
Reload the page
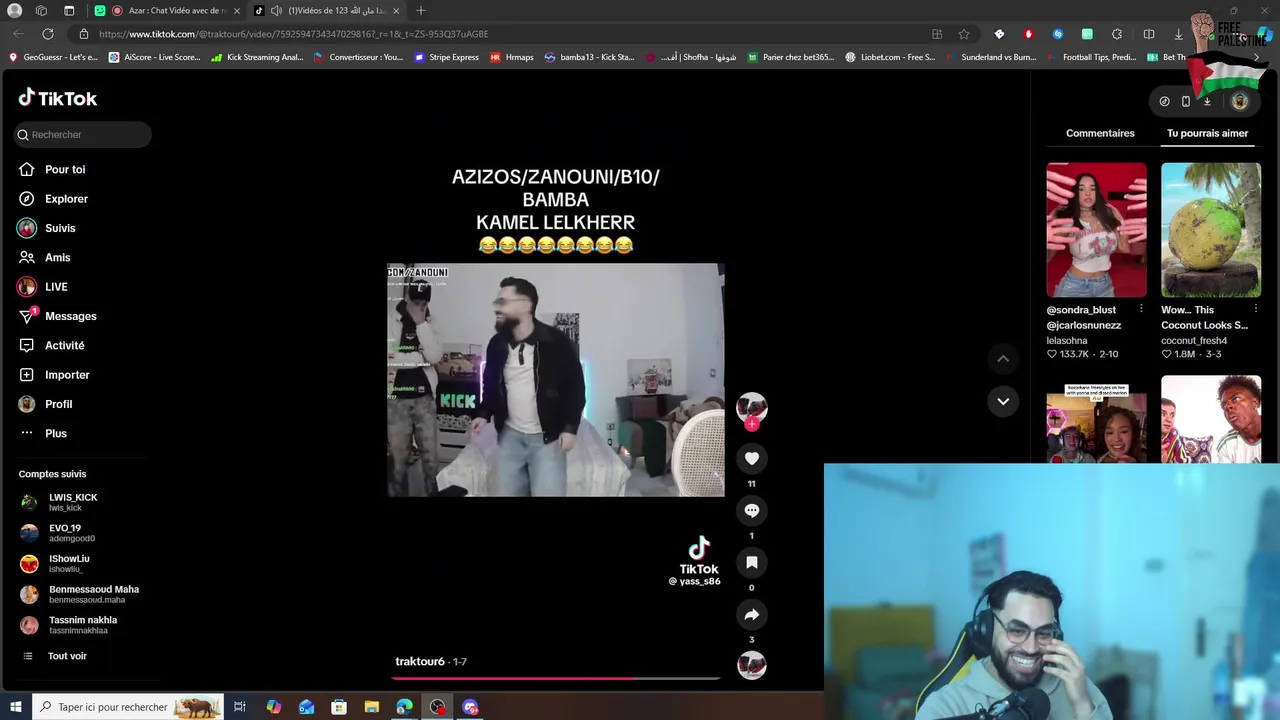[47, 34]
